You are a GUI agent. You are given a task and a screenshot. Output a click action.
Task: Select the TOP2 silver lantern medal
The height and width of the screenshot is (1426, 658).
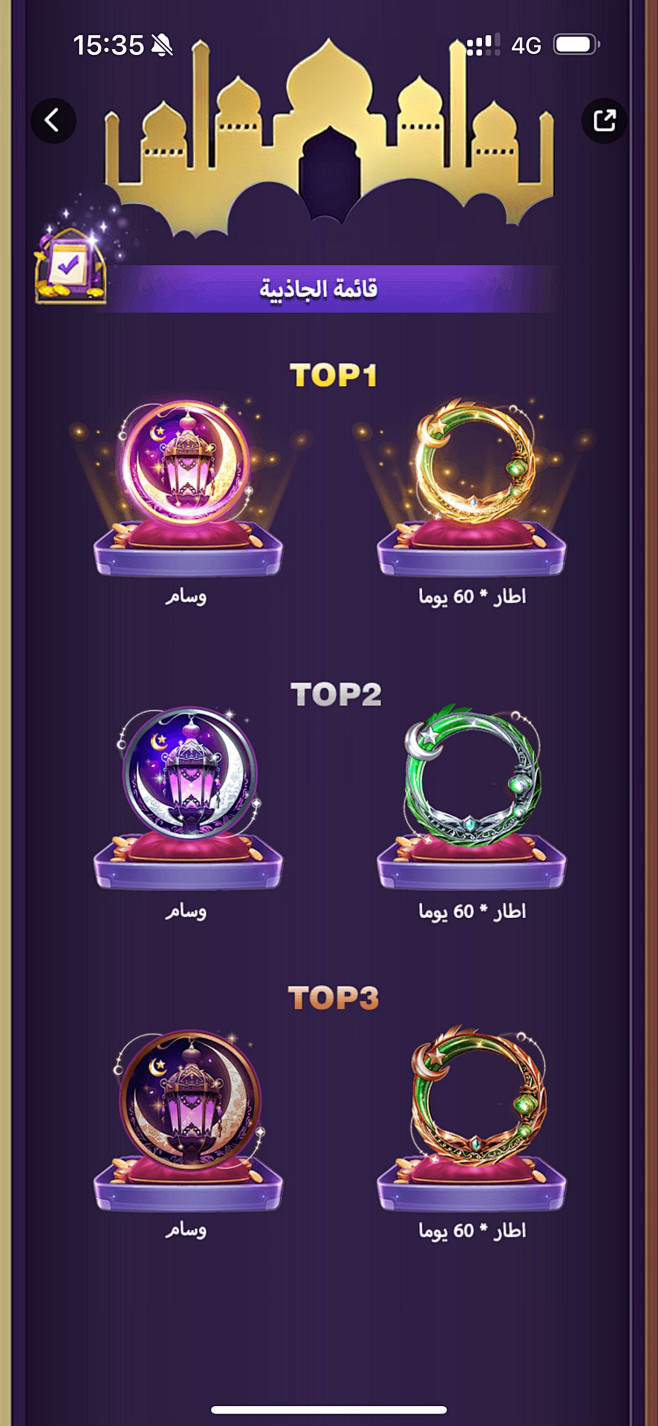[x=188, y=772]
